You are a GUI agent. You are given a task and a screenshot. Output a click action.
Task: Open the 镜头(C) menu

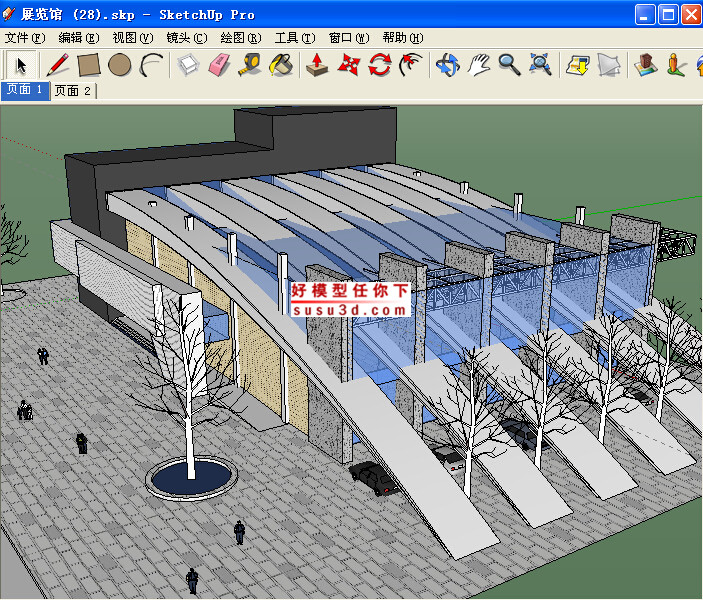click(x=187, y=38)
